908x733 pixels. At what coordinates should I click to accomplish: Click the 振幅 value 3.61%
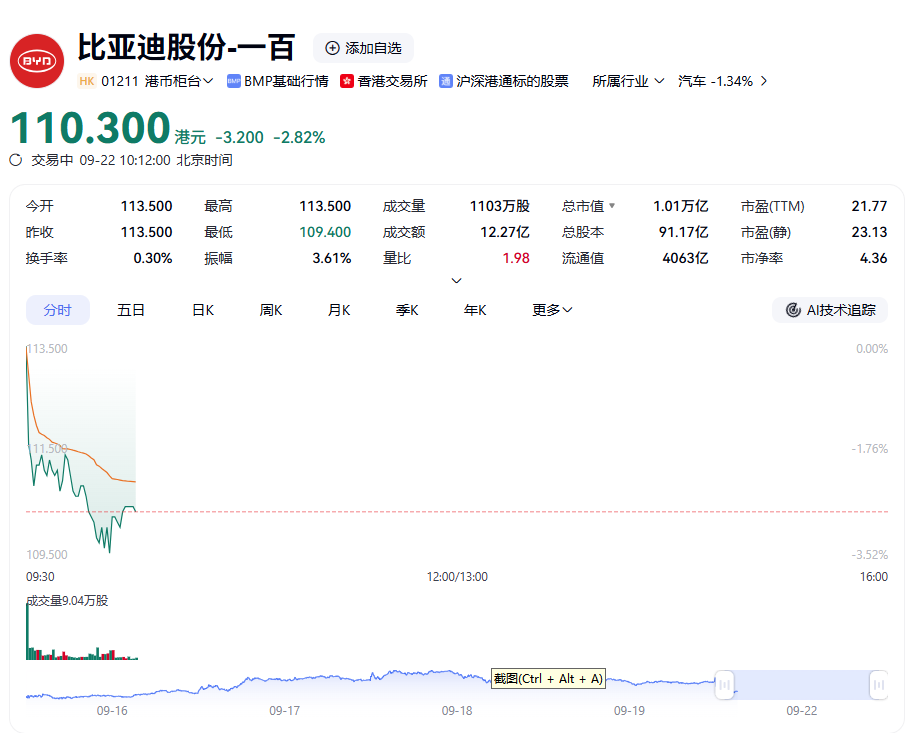tap(332, 258)
